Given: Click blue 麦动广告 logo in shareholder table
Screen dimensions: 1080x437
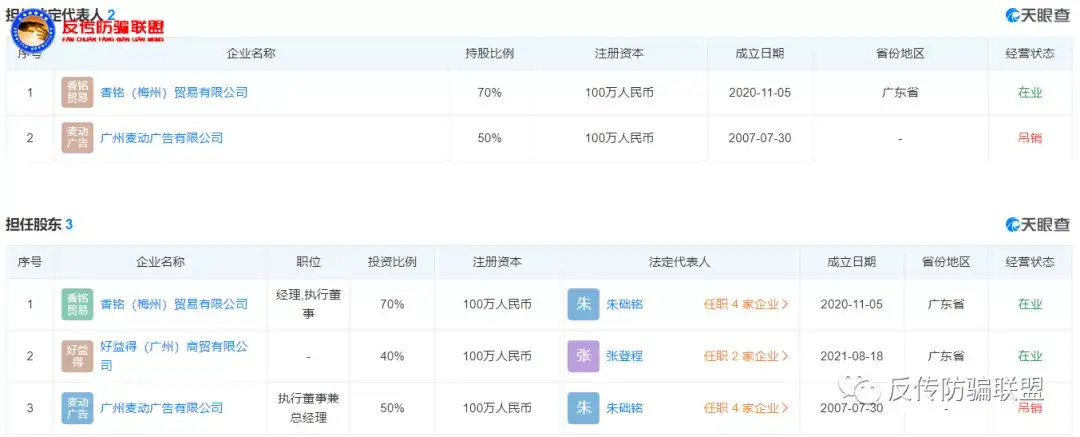Looking at the screenshot, I should click(x=77, y=408).
